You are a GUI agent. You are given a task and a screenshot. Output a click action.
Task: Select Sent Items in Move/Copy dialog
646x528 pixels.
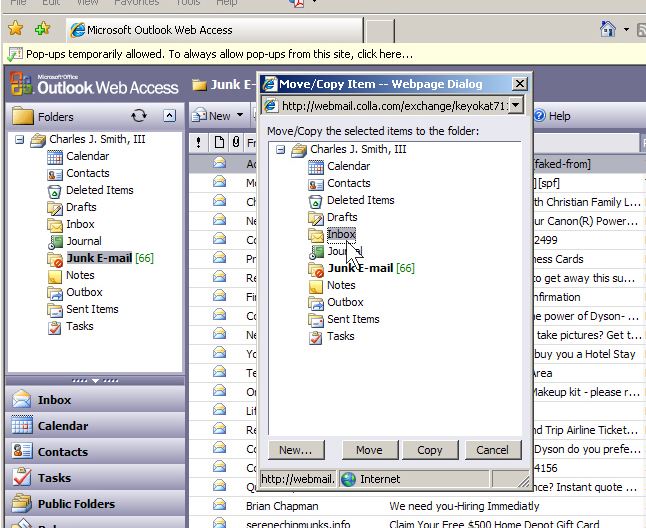click(353, 319)
